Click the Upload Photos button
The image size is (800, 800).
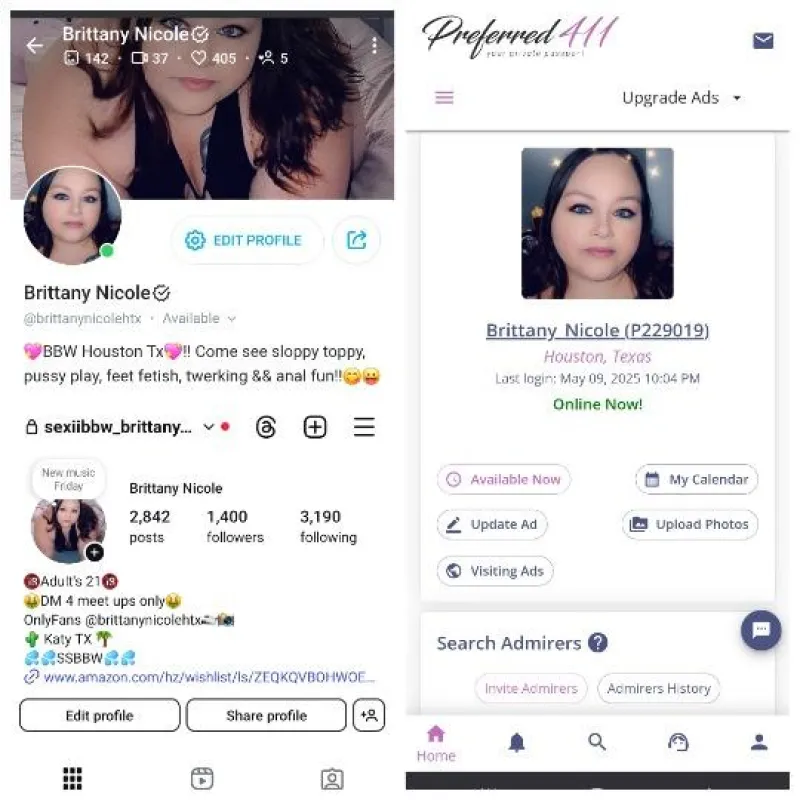coord(690,524)
